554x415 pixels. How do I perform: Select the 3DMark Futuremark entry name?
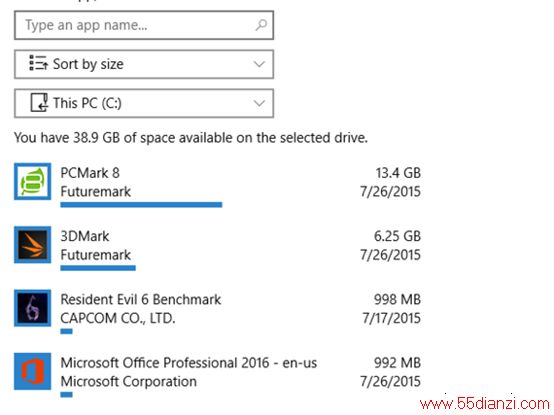point(85,236)
